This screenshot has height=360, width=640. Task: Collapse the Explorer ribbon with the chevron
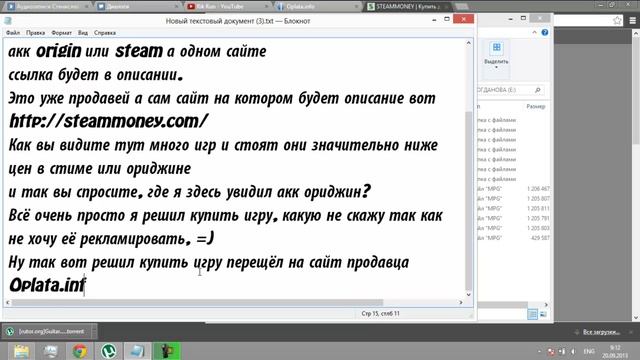pos(534,33)
